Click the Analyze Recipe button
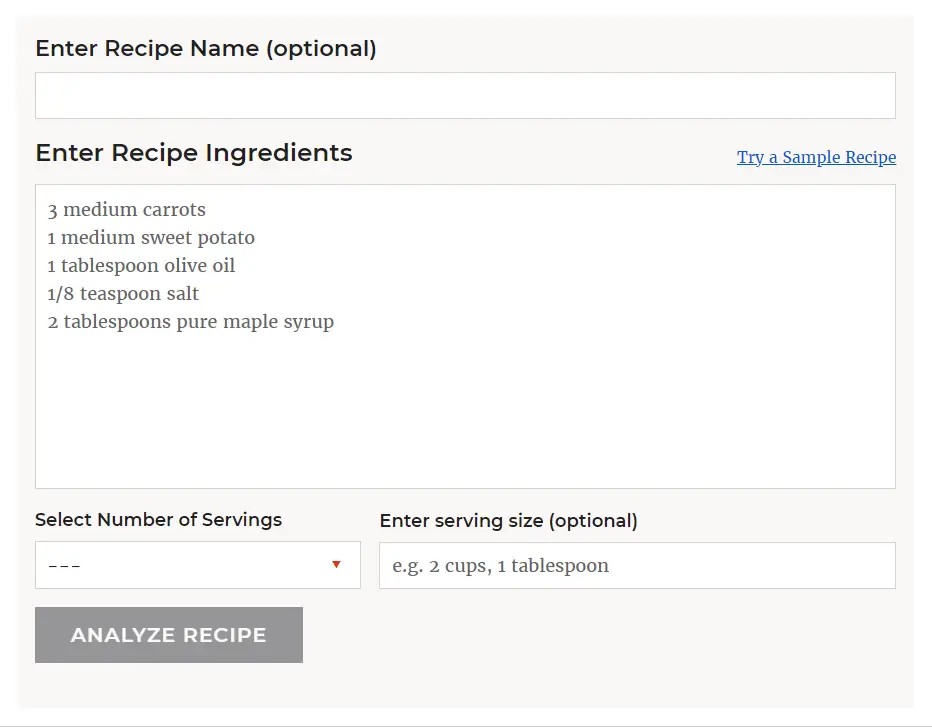This screenshot has width=932, height=727. (x=169, y=635)
